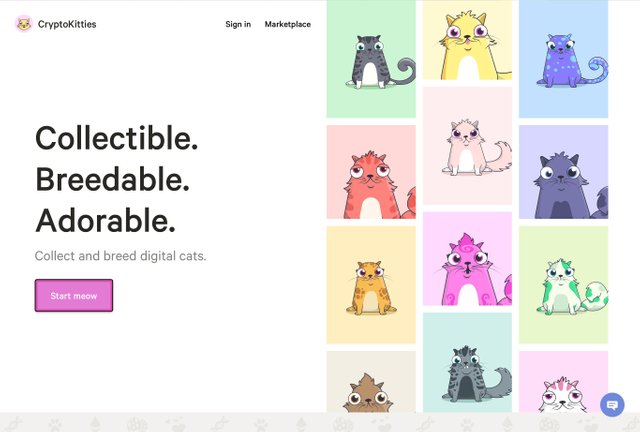Select the orange spotted kitty on yellow
This screenshot has height=432, width=640.
pyautogui.click(x=371, y=285)
